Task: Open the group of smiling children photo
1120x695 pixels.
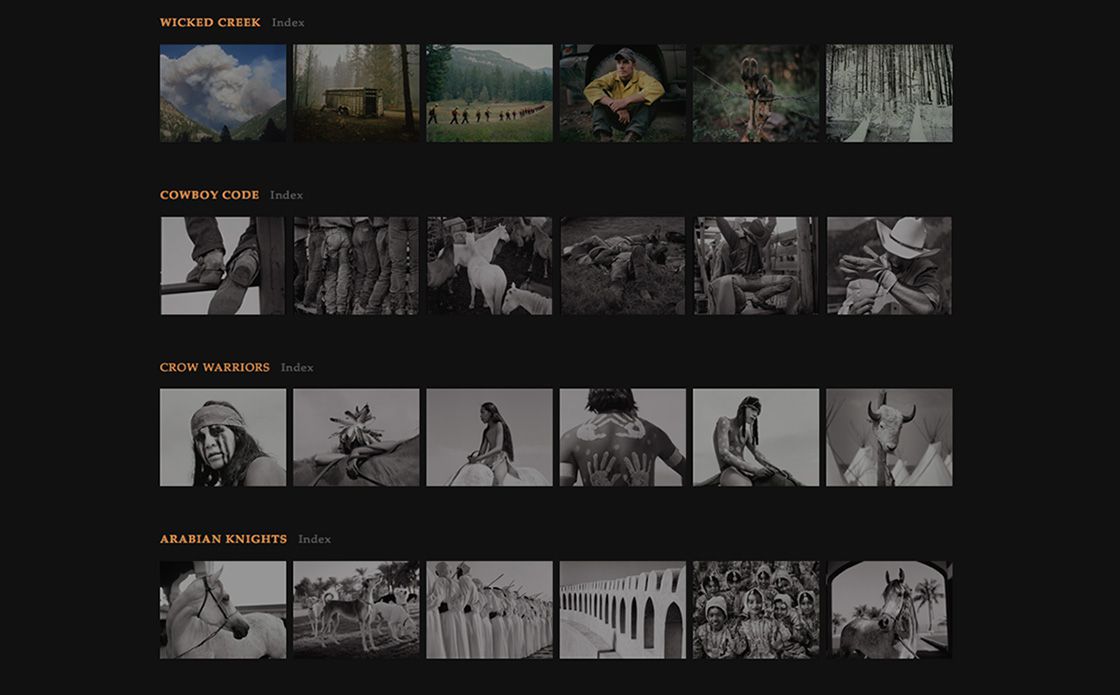Action: [x=756, y=609]
